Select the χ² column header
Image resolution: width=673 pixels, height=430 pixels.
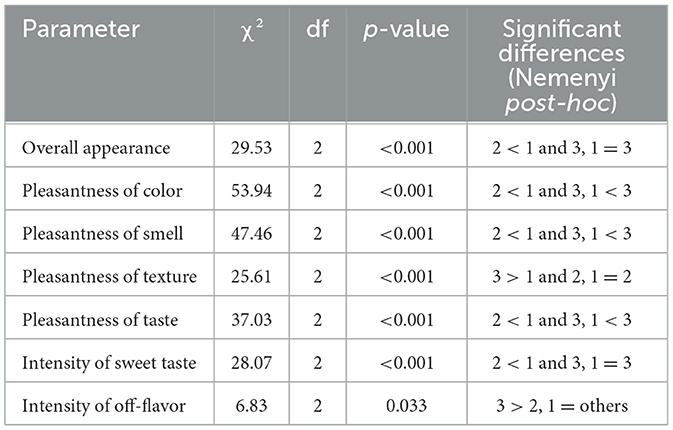point(252,31)
